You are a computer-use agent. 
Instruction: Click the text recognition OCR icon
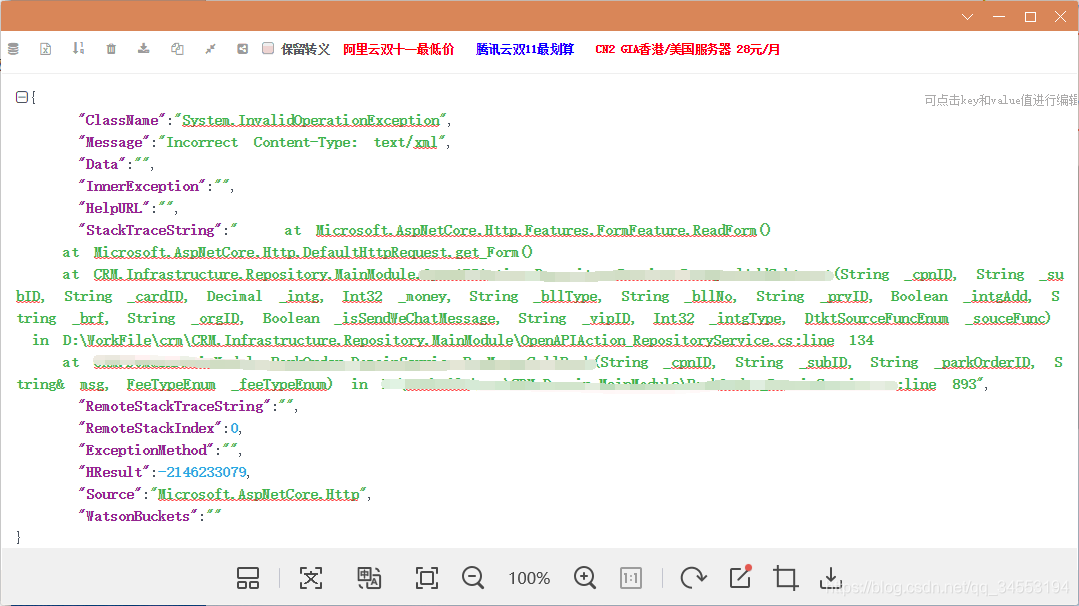click(310, 578)
